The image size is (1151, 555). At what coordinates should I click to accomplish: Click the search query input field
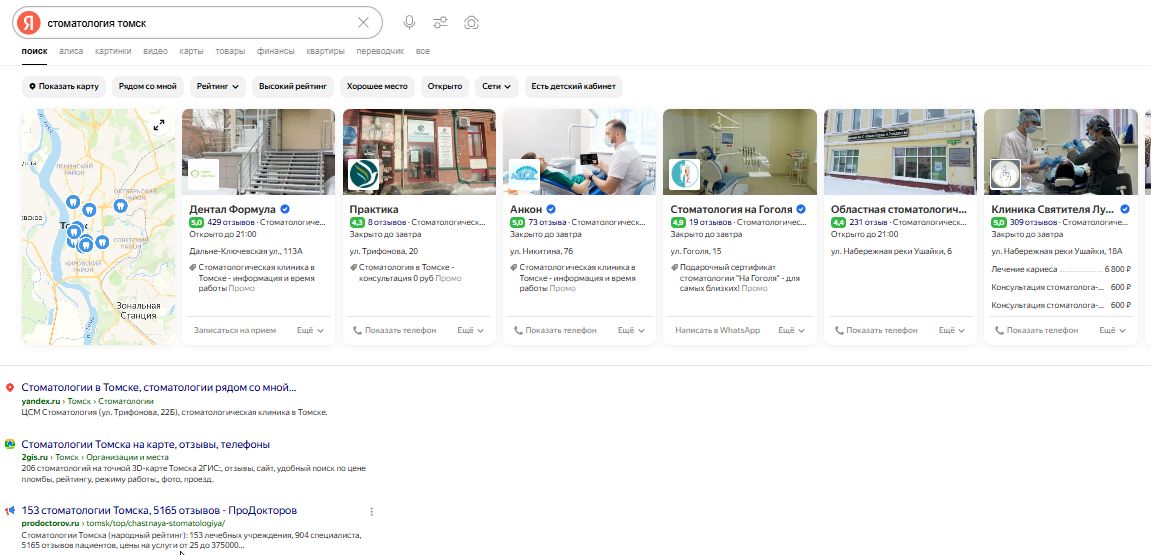[x=198, y=23]
